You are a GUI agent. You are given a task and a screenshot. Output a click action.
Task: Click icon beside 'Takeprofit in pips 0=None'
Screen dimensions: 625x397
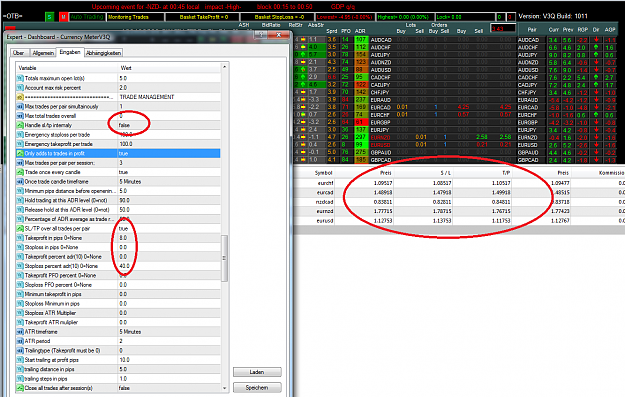point(20,238)
